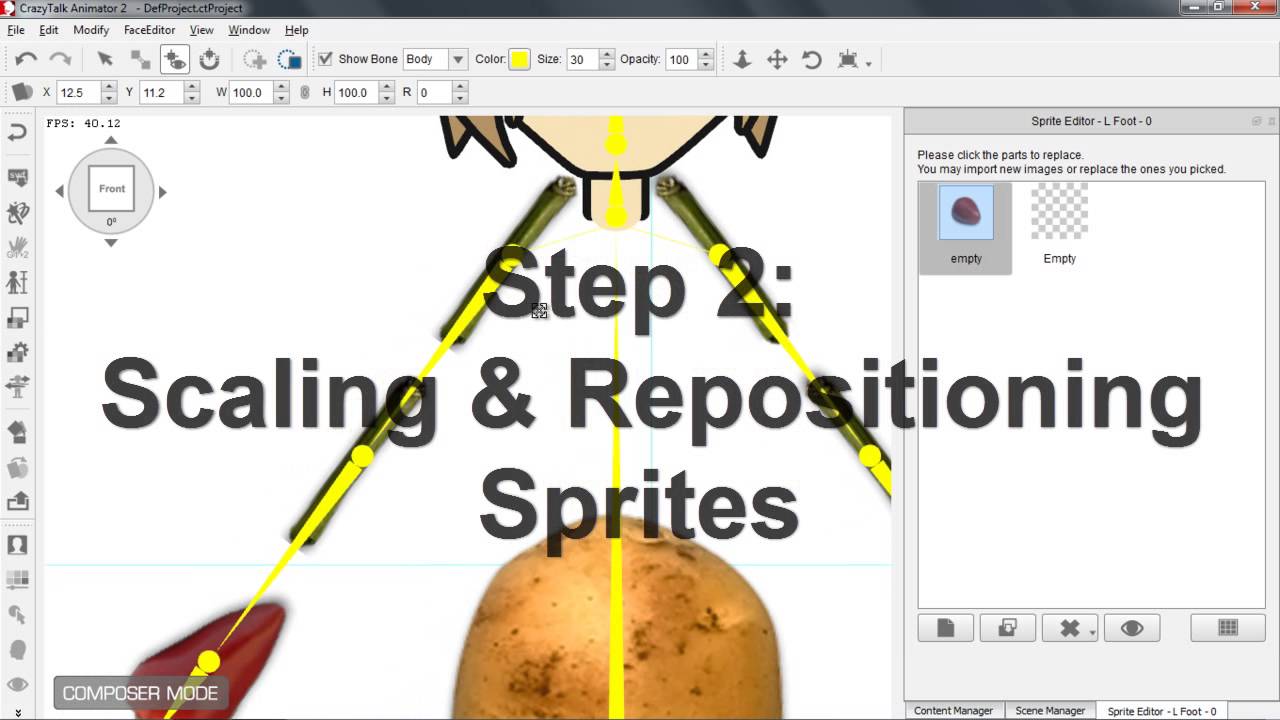This screenshot has width=1280, height=720.
Task: Increase the Y value stepper up
Action: (x=191, y=87)
